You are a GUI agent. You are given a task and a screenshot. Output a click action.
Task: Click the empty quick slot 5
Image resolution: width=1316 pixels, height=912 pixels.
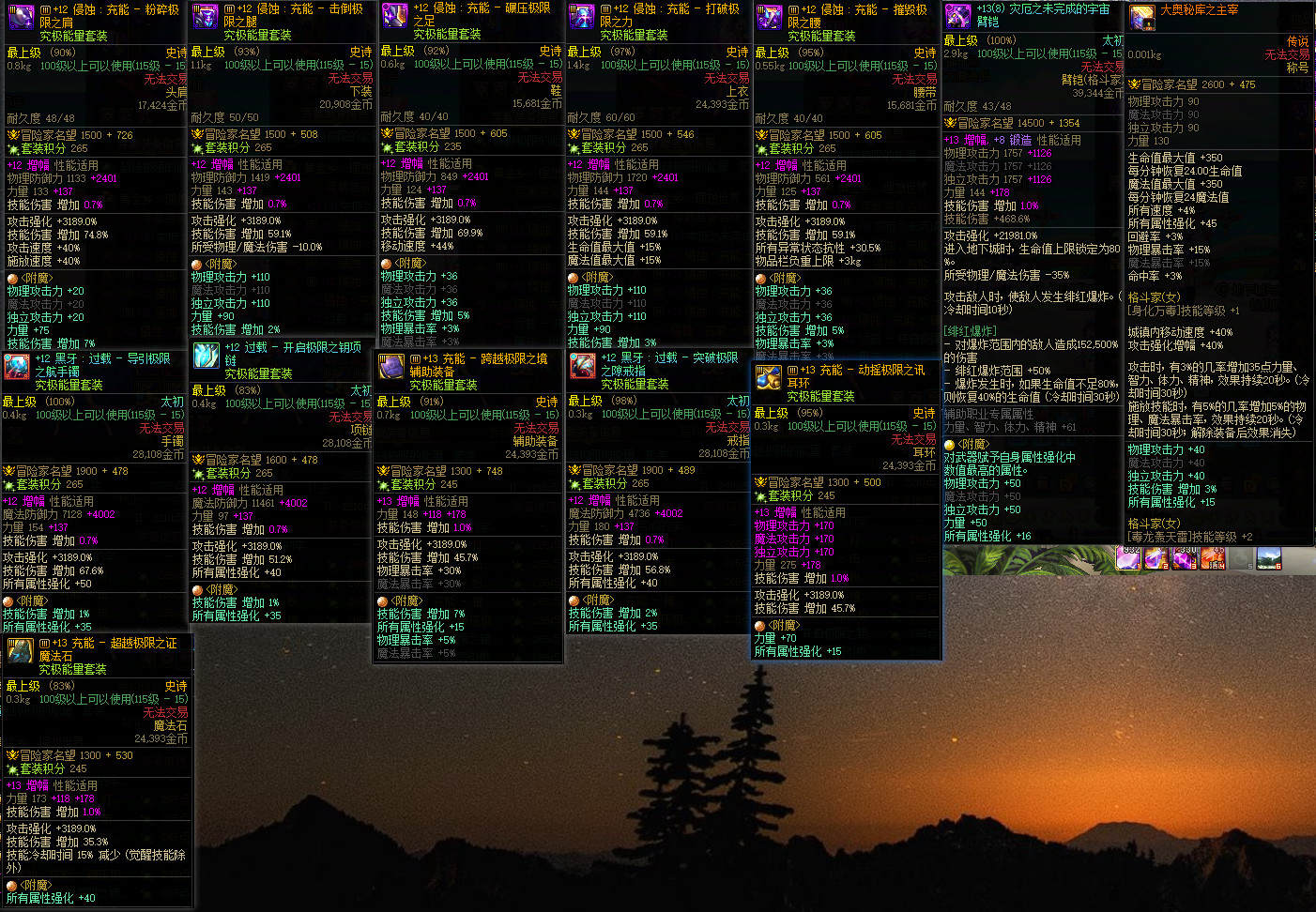pos(1241,558)
